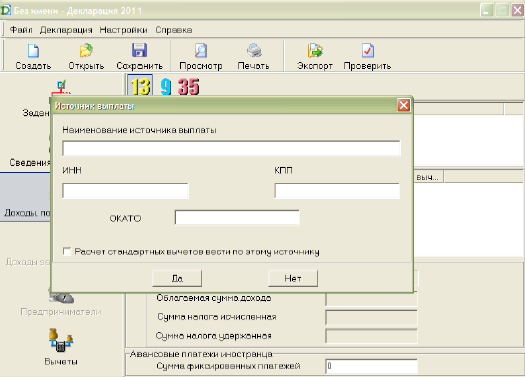The image size is (525, 377).
Task: Focus the Наименование источника выплаты field
Action: point(231,148)
